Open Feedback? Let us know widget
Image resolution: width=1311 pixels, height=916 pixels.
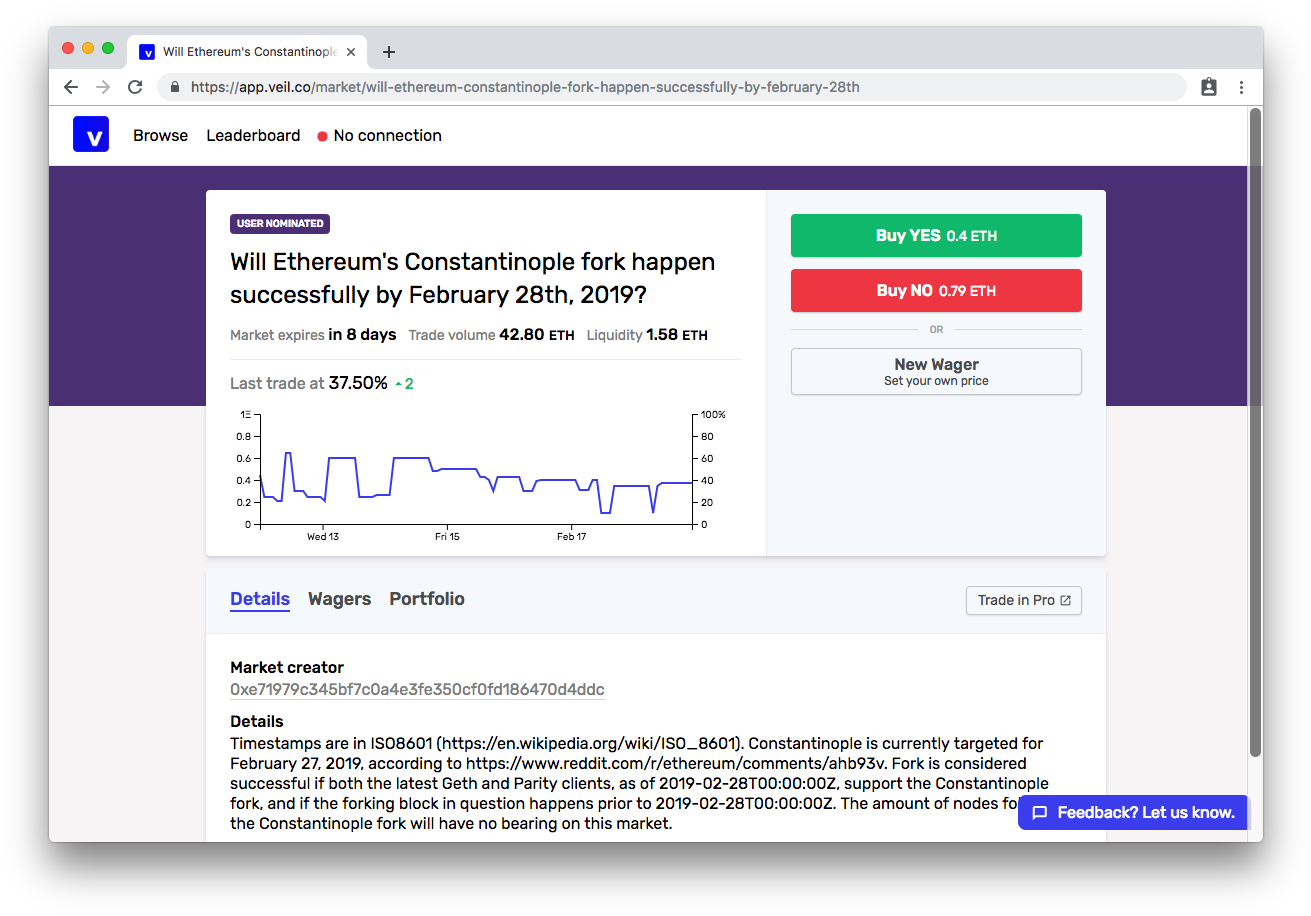(x=1133, y=812)
